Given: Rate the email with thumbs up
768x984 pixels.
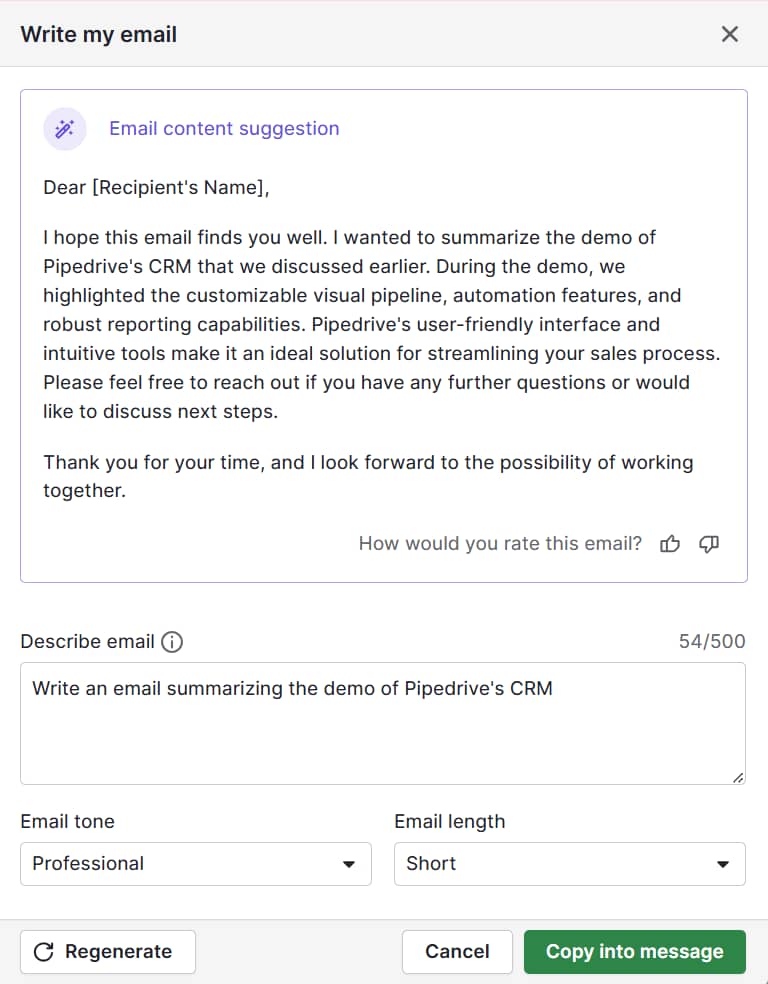Looking at the screenshot, I should (x=670, y=544).
